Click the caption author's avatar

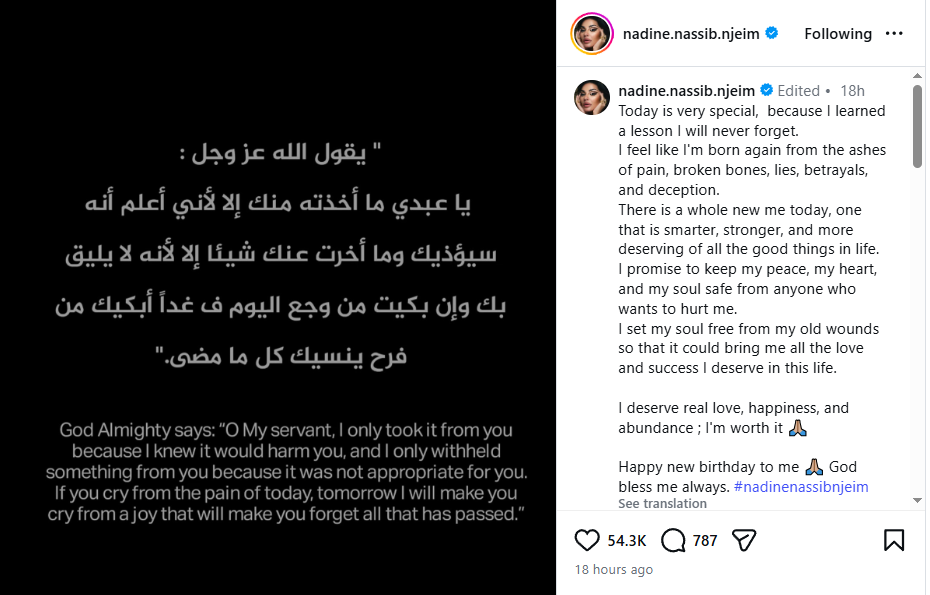[591, 98]
